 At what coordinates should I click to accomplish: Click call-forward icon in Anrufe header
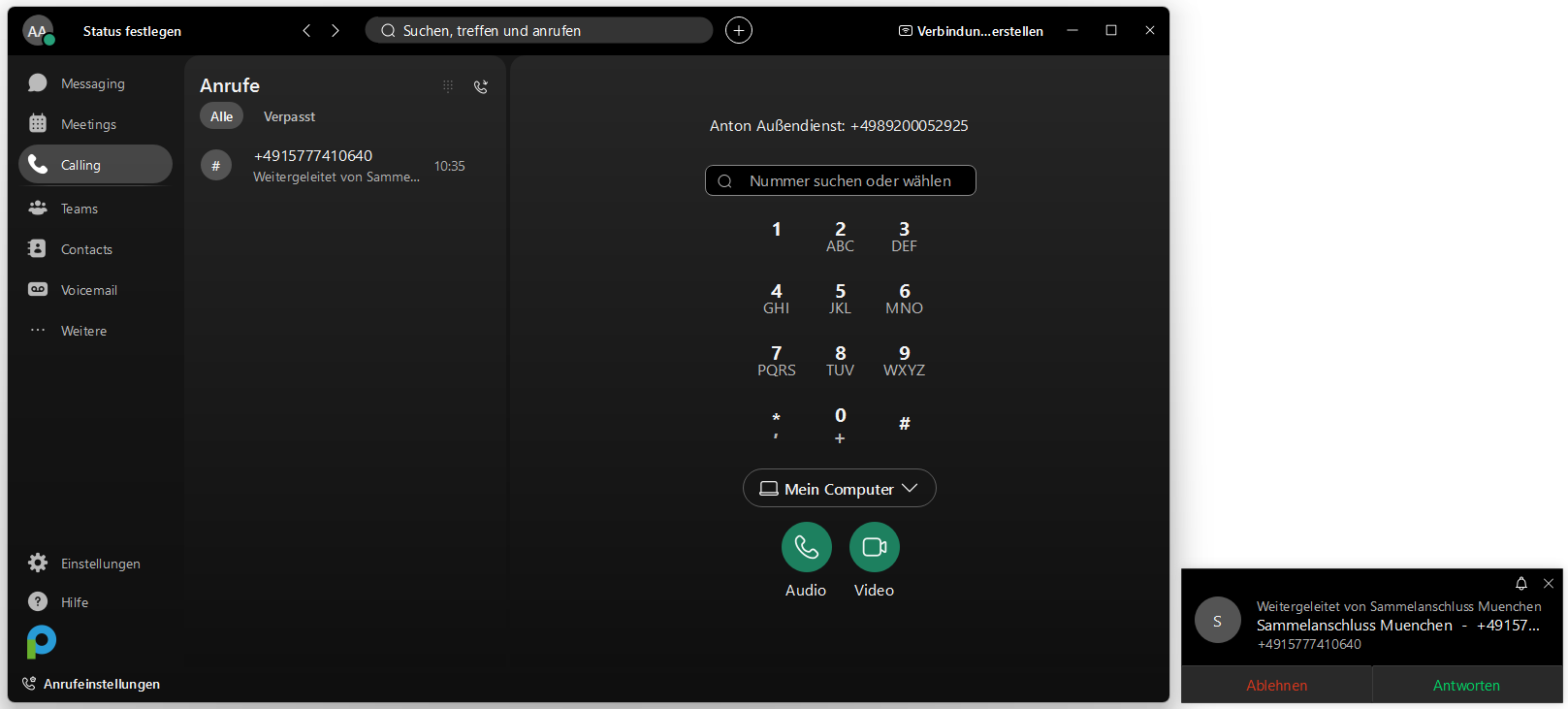pyautogui.click(x=480, y=86)
